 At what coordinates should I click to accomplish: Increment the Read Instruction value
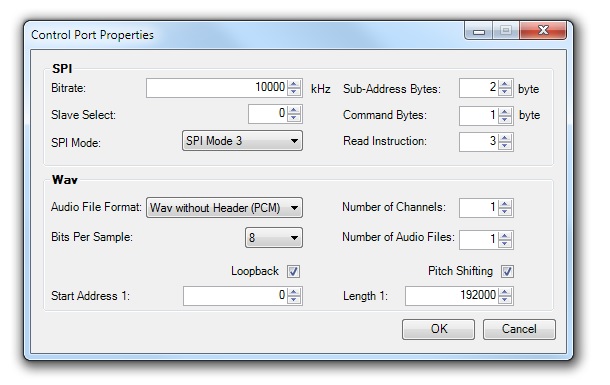(x=505, y=138)
